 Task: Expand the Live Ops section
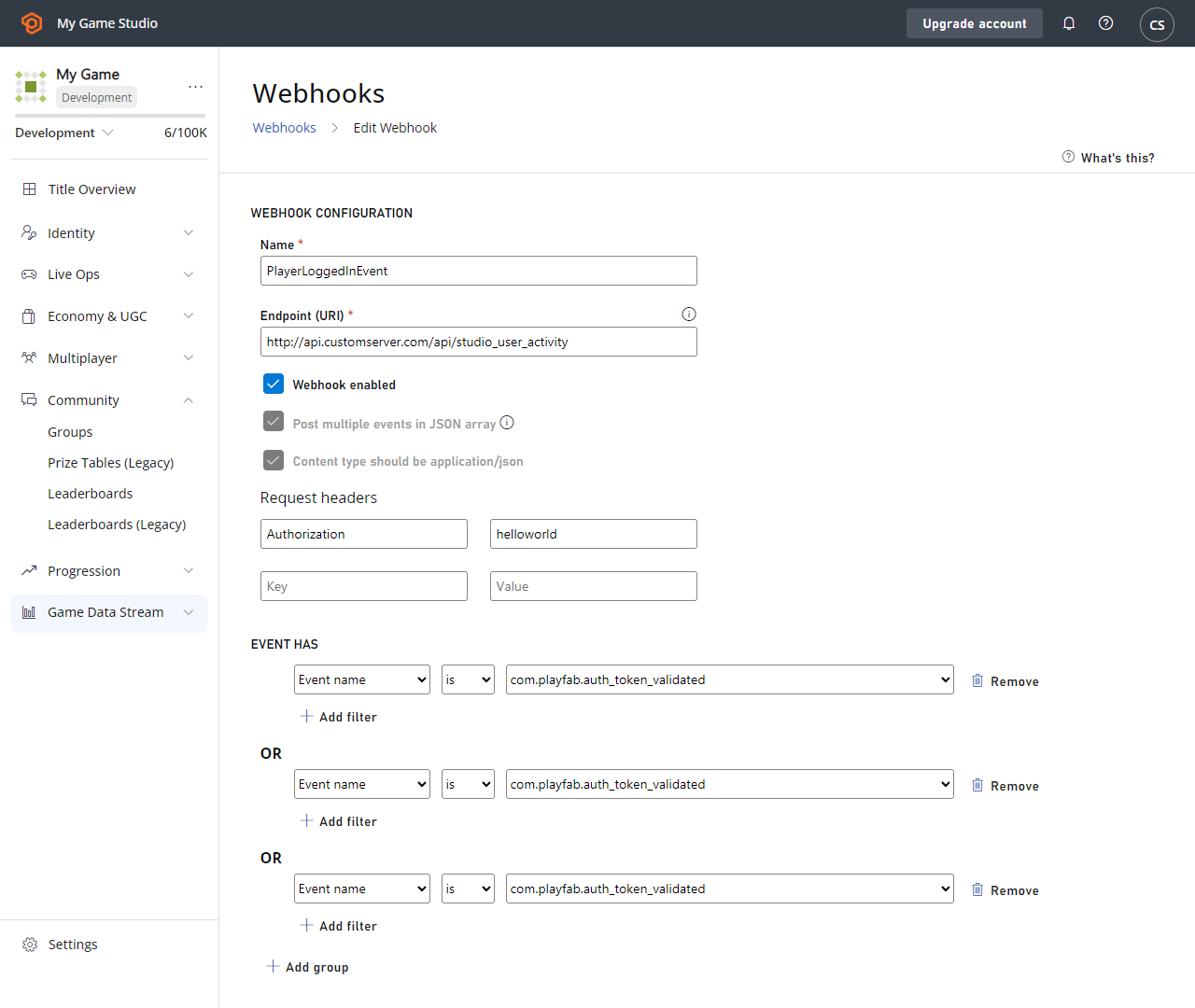pos(109,274)
